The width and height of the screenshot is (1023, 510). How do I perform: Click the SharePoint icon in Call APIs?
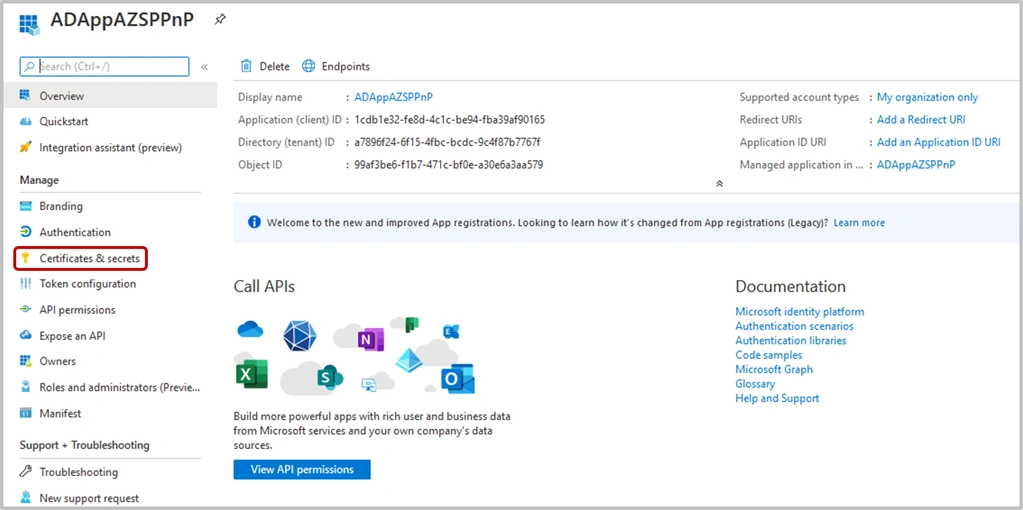pos(330,376)
